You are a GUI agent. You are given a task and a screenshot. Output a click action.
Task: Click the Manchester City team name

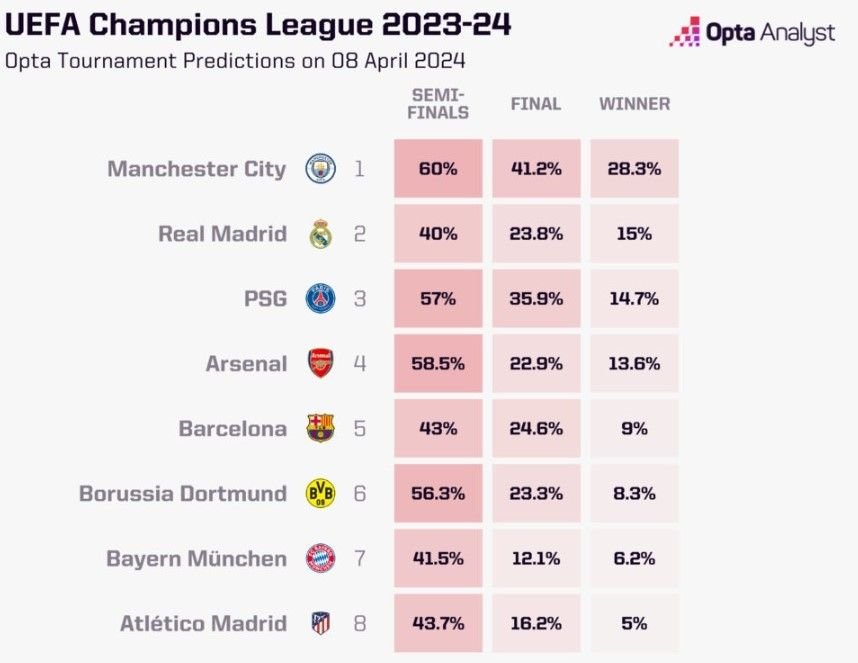[196, 169]
